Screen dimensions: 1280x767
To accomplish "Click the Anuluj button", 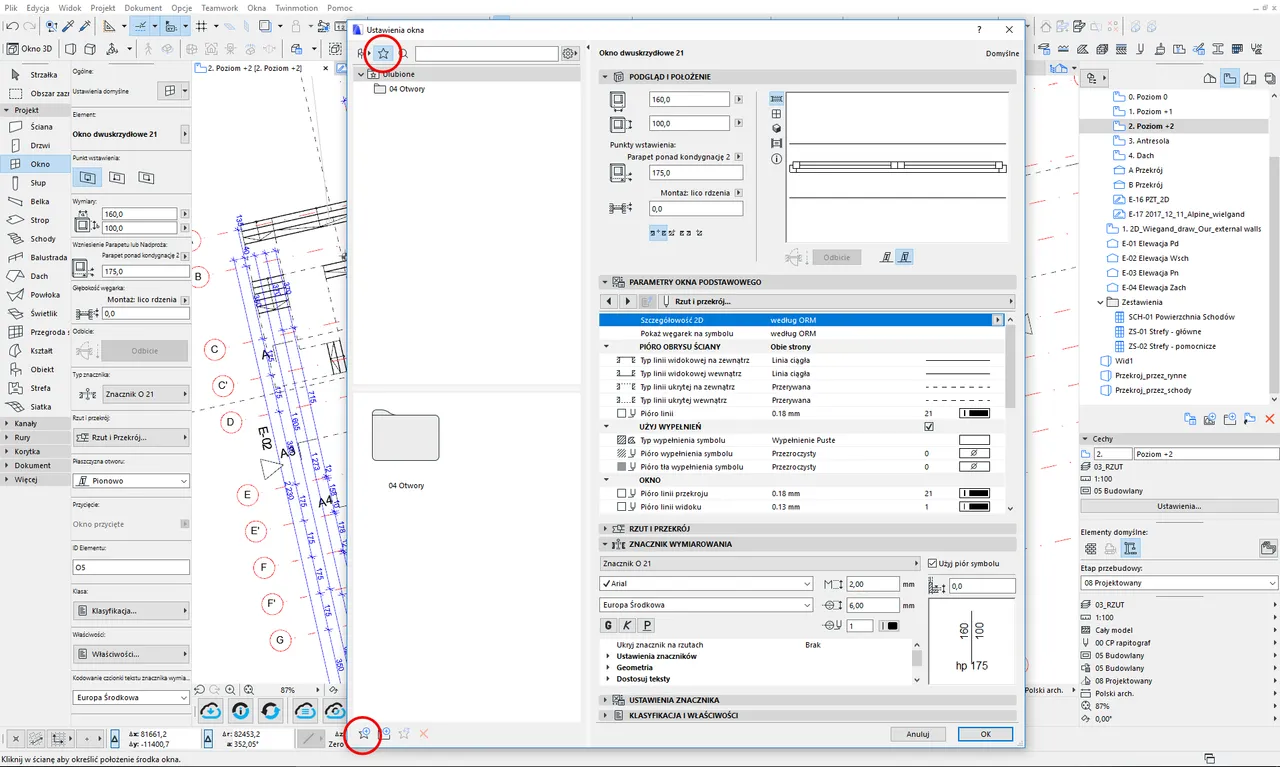I will click(x=918, y=733).
